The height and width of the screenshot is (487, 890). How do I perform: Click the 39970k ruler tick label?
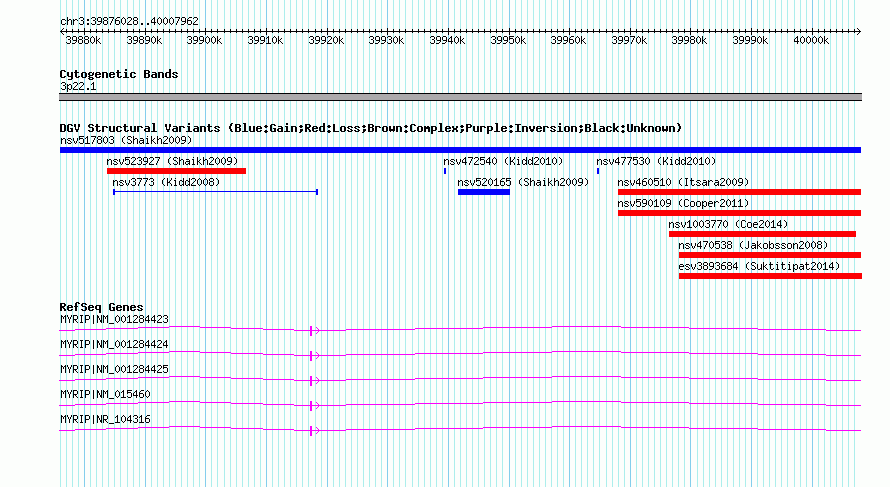[x=629, y=40]
